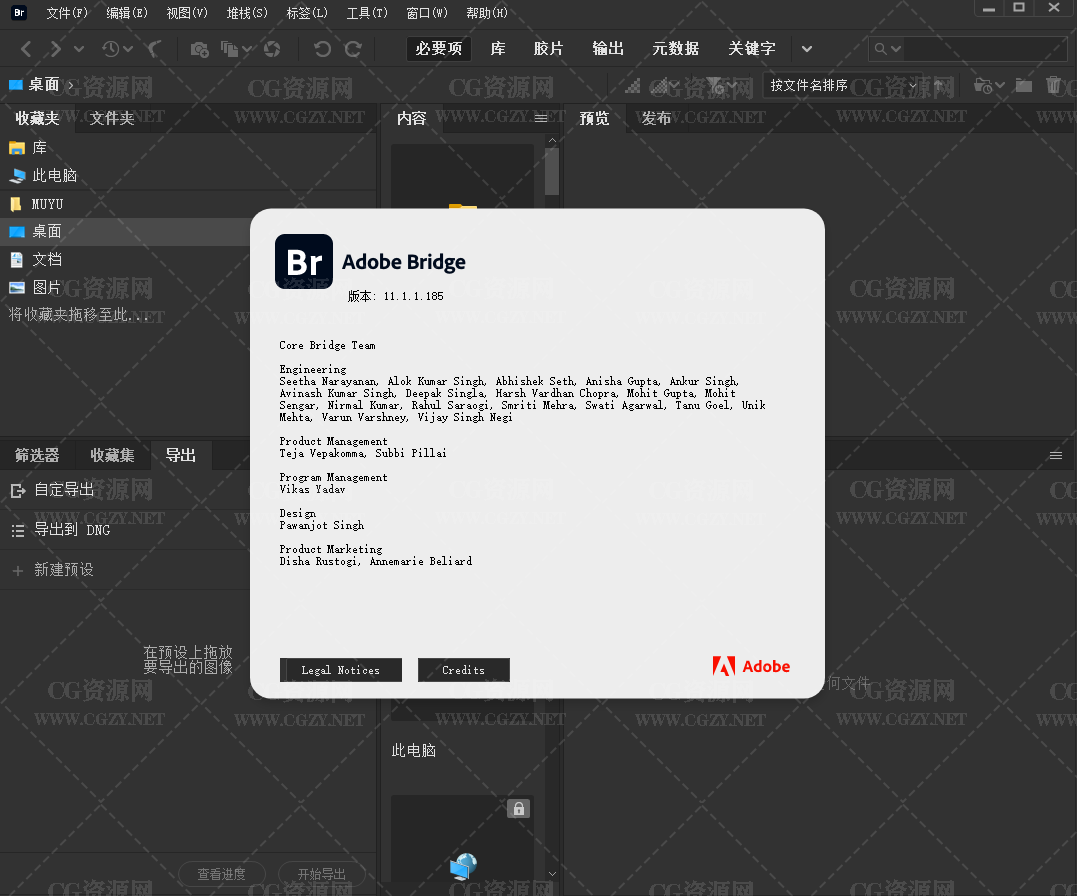Expand the workspace switcher chevron
The width and height of the screenshot is (1077, 896).
[x=807, y=49]
